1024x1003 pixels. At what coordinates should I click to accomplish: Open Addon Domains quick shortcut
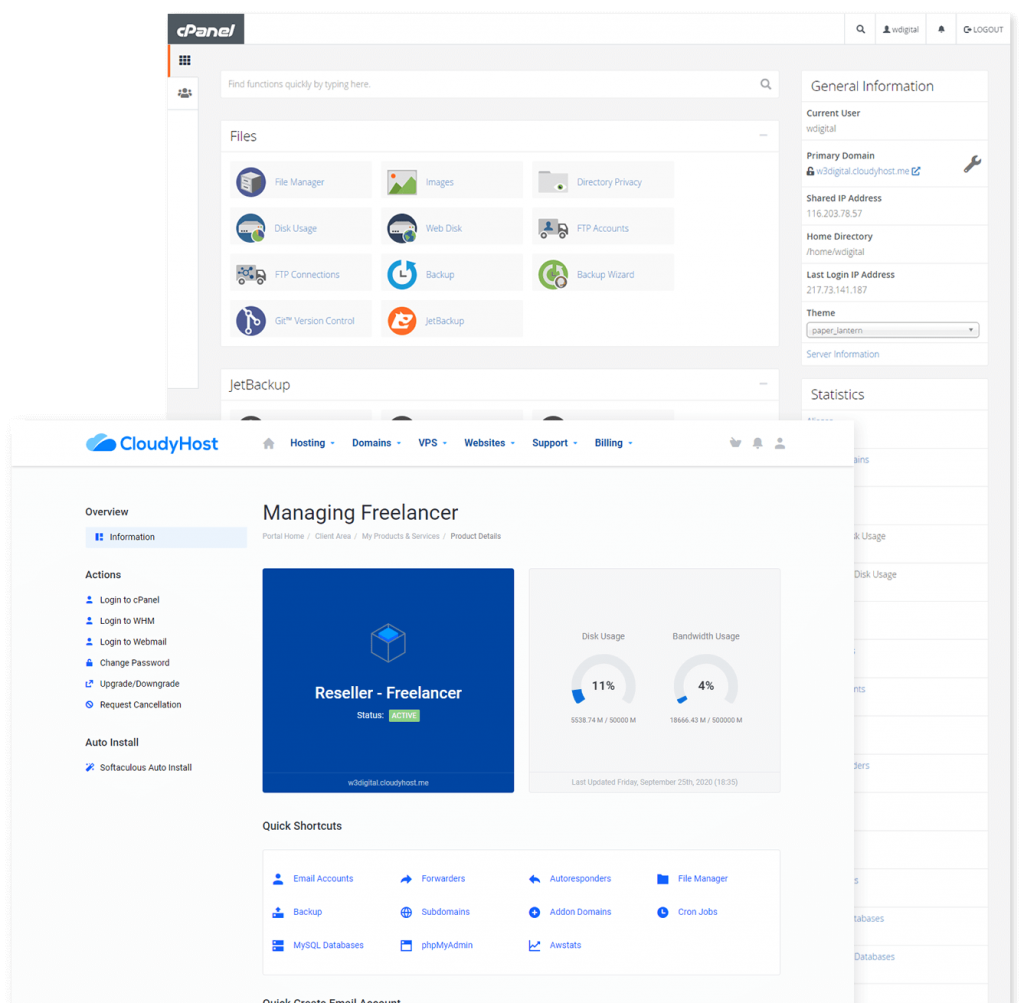569,912
